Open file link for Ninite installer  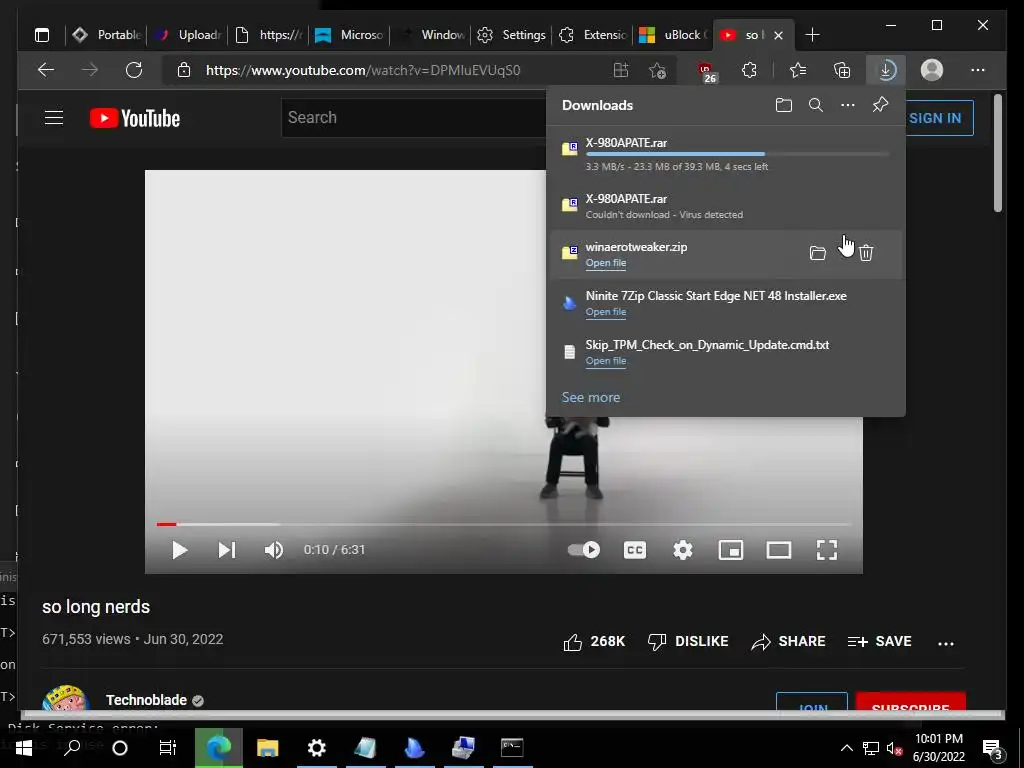[x=605, y=312]
